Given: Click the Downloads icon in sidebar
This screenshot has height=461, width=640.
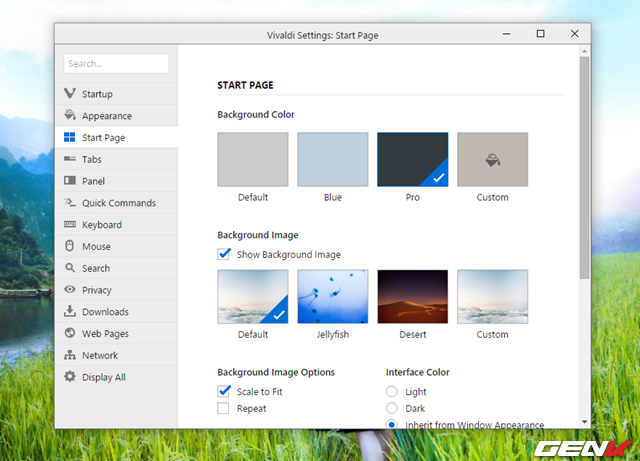Looking at the screenshot, I should coord(70,312).
